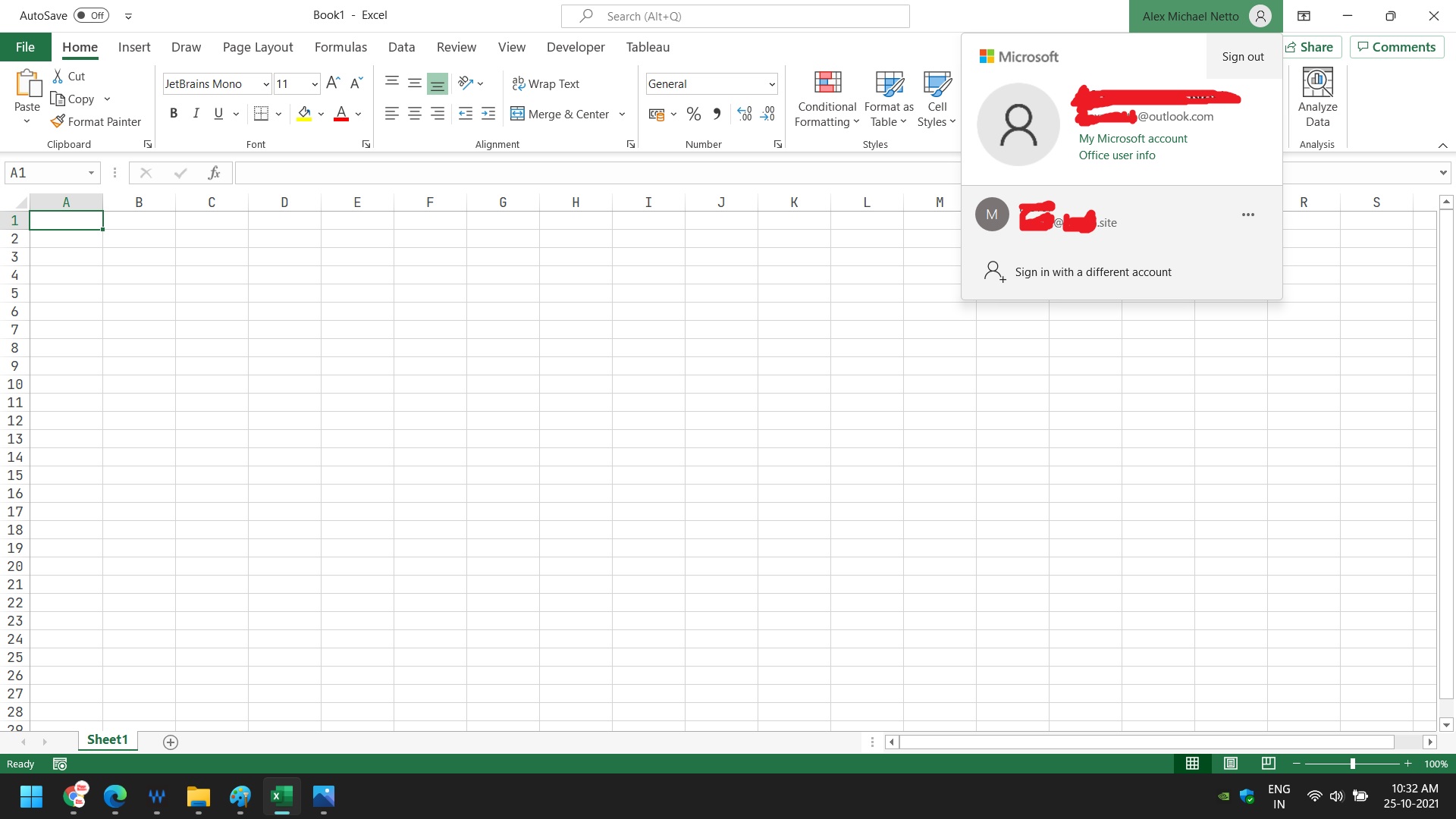Click the zoom slider handle
Image resolution: width=1456 pixels, height=819 pixels.
[1352, 764]
